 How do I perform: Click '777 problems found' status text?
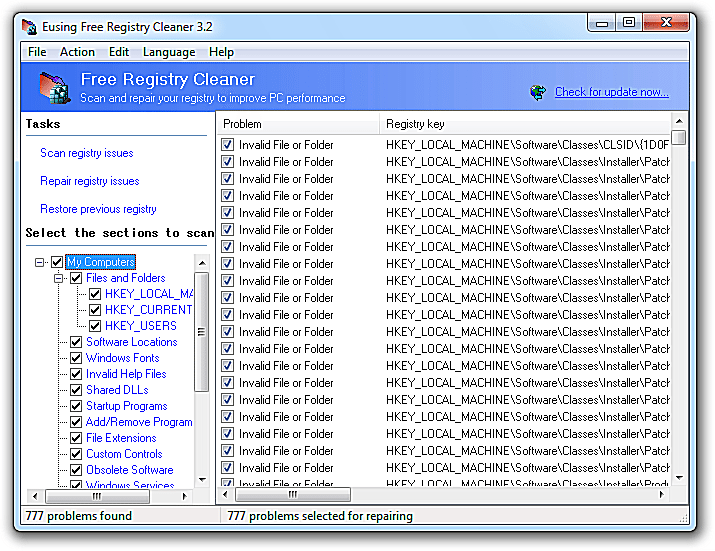[78, 516]
